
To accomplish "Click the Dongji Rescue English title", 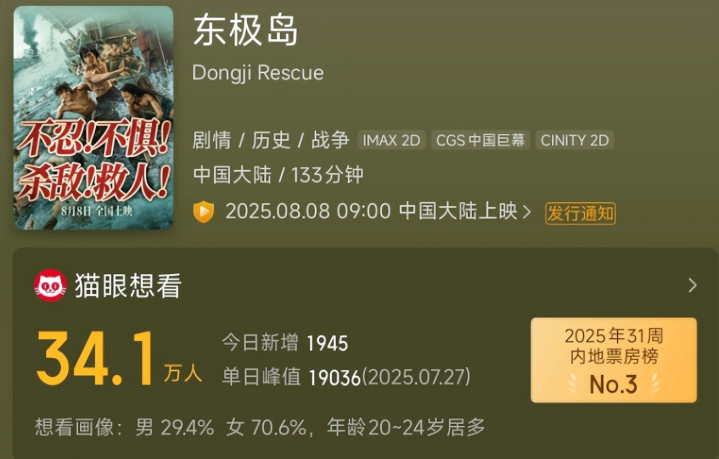I will coord(258,73).
